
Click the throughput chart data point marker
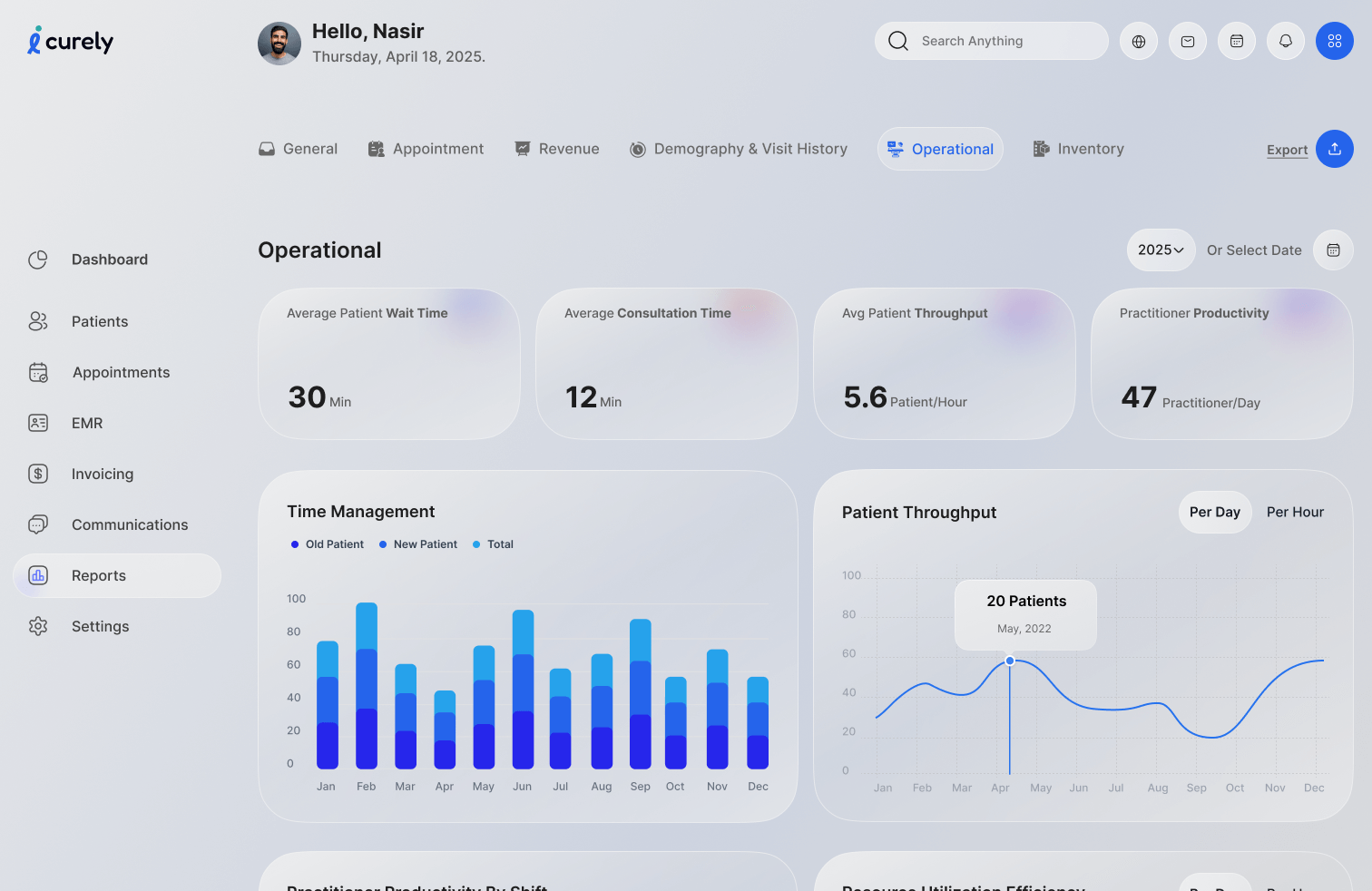(1010, 661)
